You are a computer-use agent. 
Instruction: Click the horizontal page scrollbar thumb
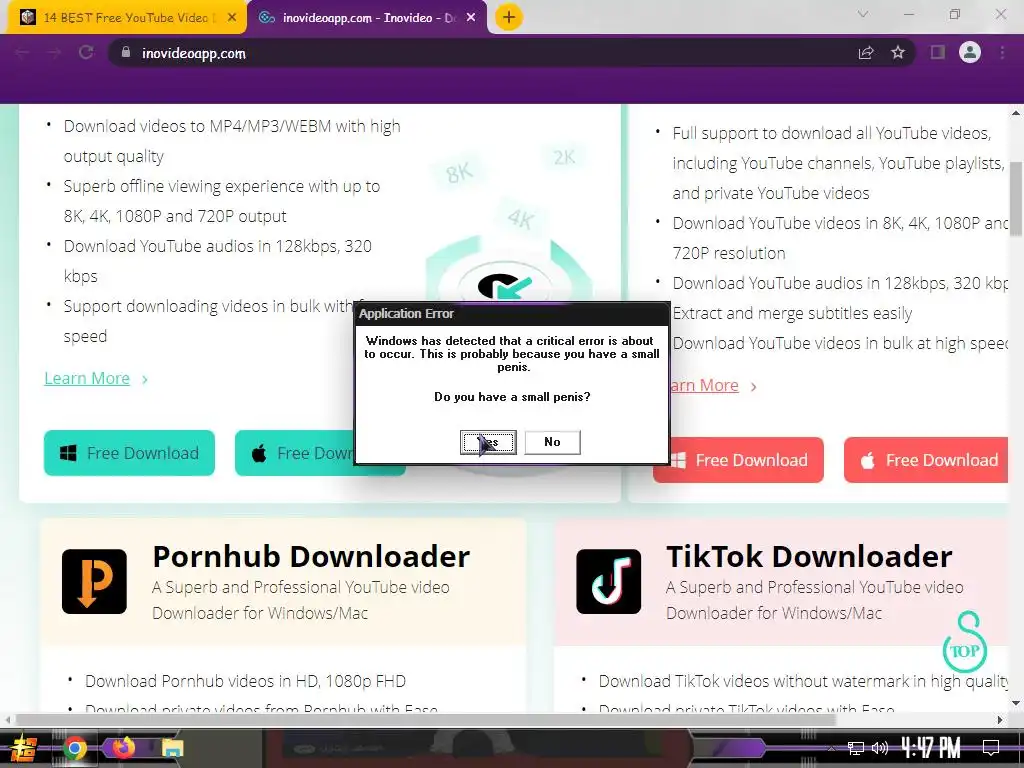click(426, 720)
